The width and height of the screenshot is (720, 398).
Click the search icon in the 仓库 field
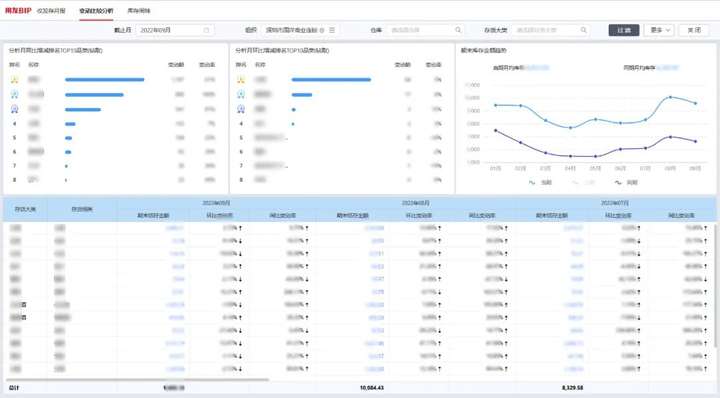click(x=458, y=30)
